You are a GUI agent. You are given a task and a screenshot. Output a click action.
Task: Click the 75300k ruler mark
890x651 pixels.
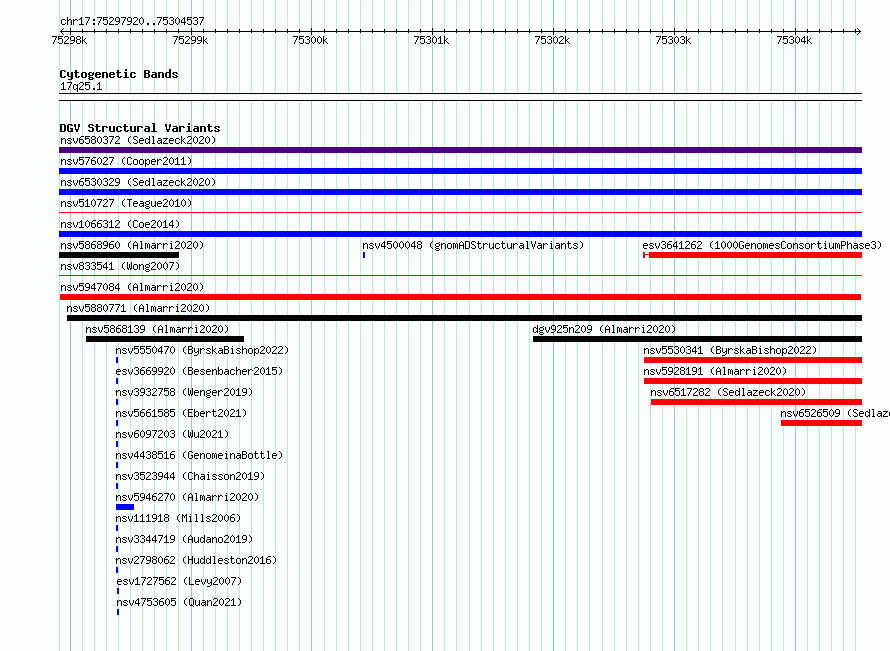coord(310,40)
